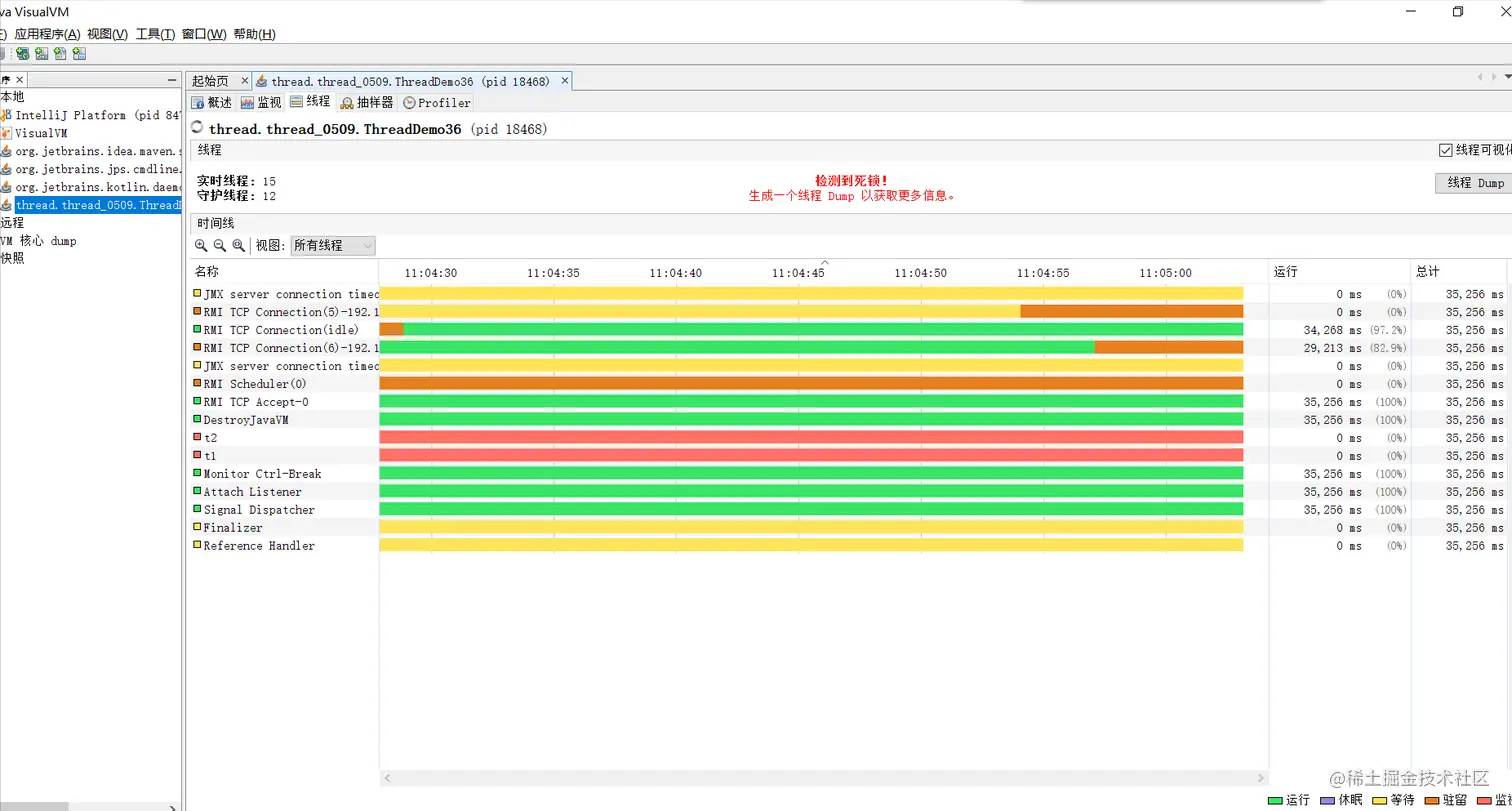This screenshot has width=1512, height=811.
Task: Click the state icon of thread t1
Action: point(197,456)
